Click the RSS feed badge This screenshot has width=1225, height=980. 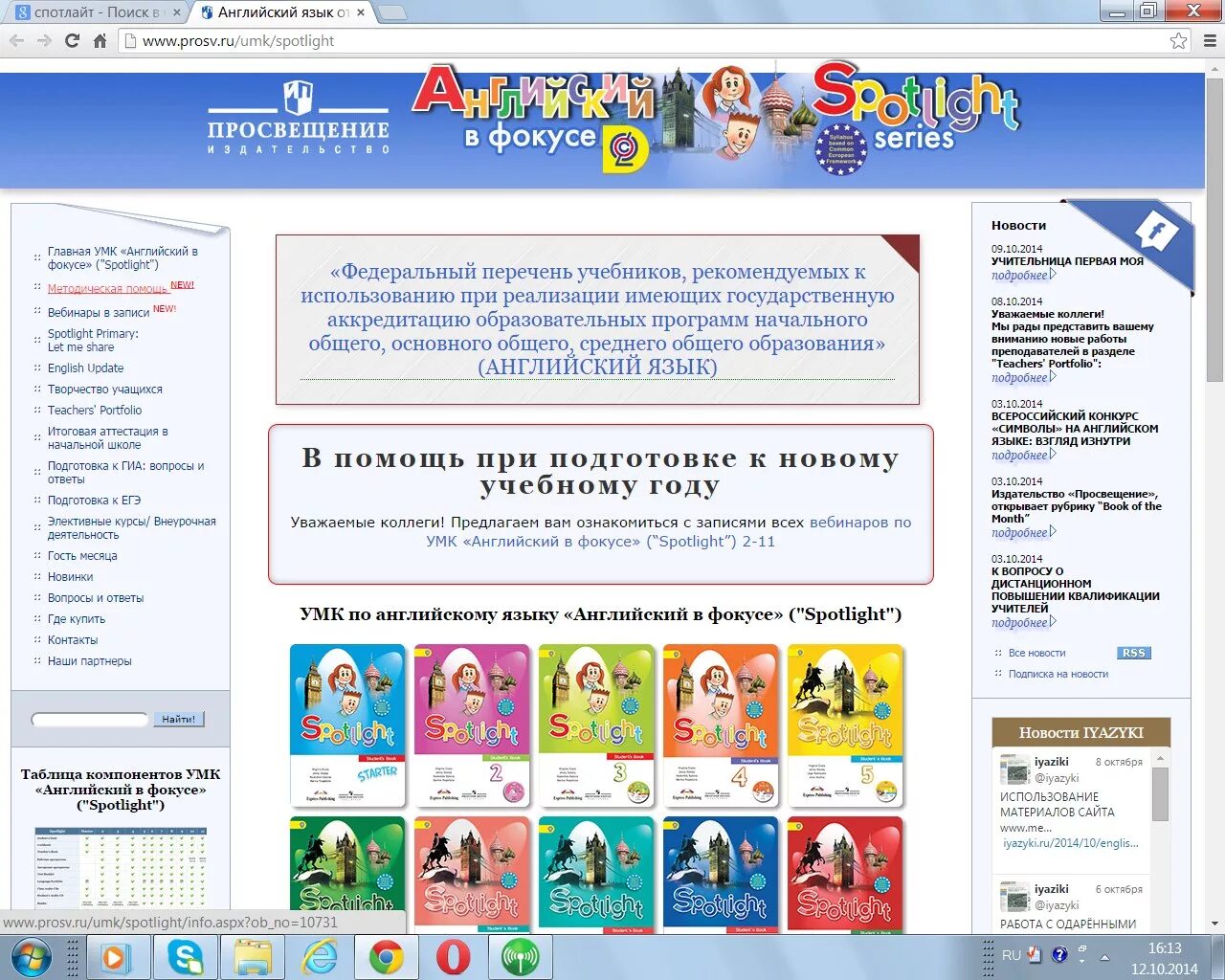[1133, 653]
